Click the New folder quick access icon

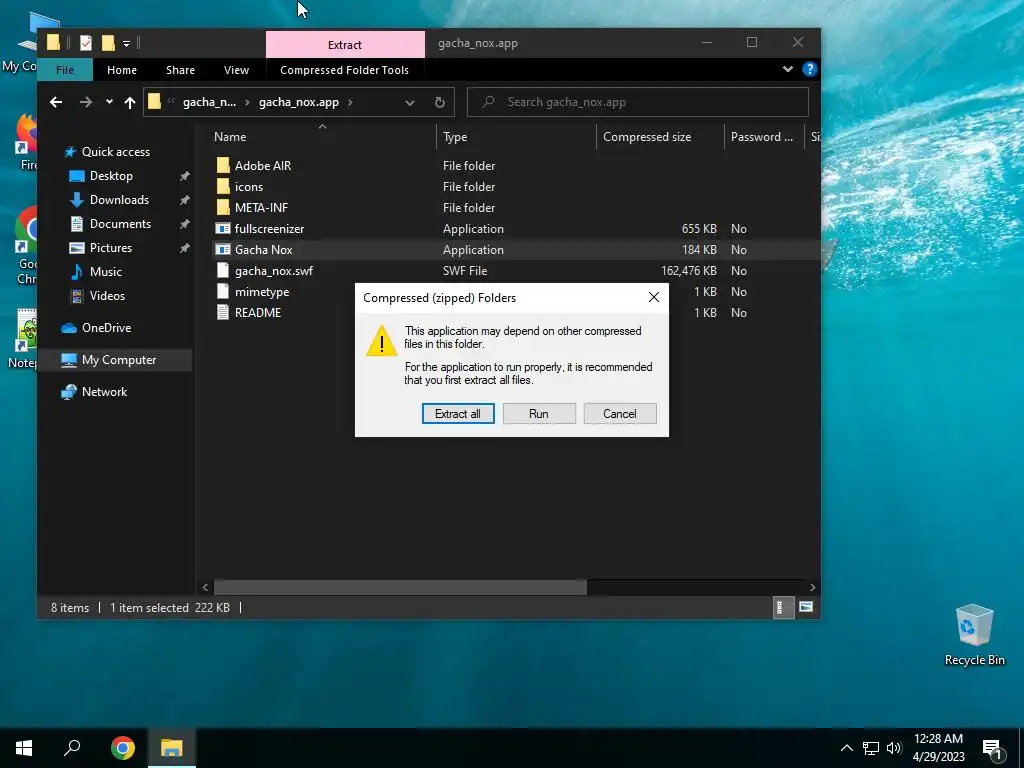point(108,43)
